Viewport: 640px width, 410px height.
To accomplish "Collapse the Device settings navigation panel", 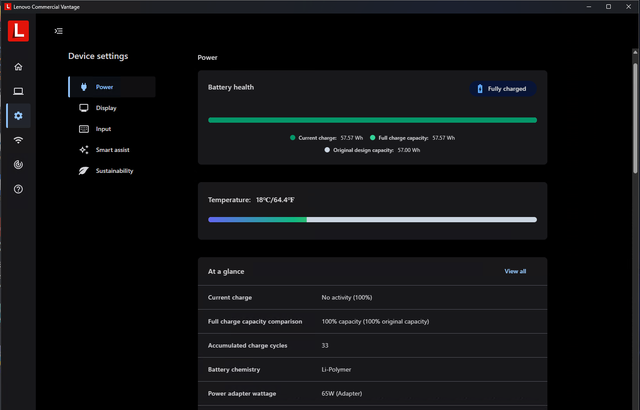I will coord(58,31).
